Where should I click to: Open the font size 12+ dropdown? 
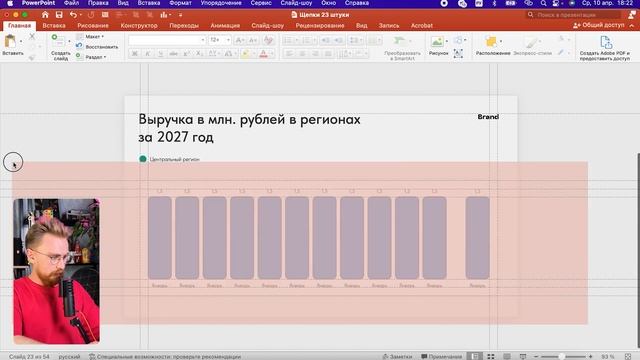228,40
